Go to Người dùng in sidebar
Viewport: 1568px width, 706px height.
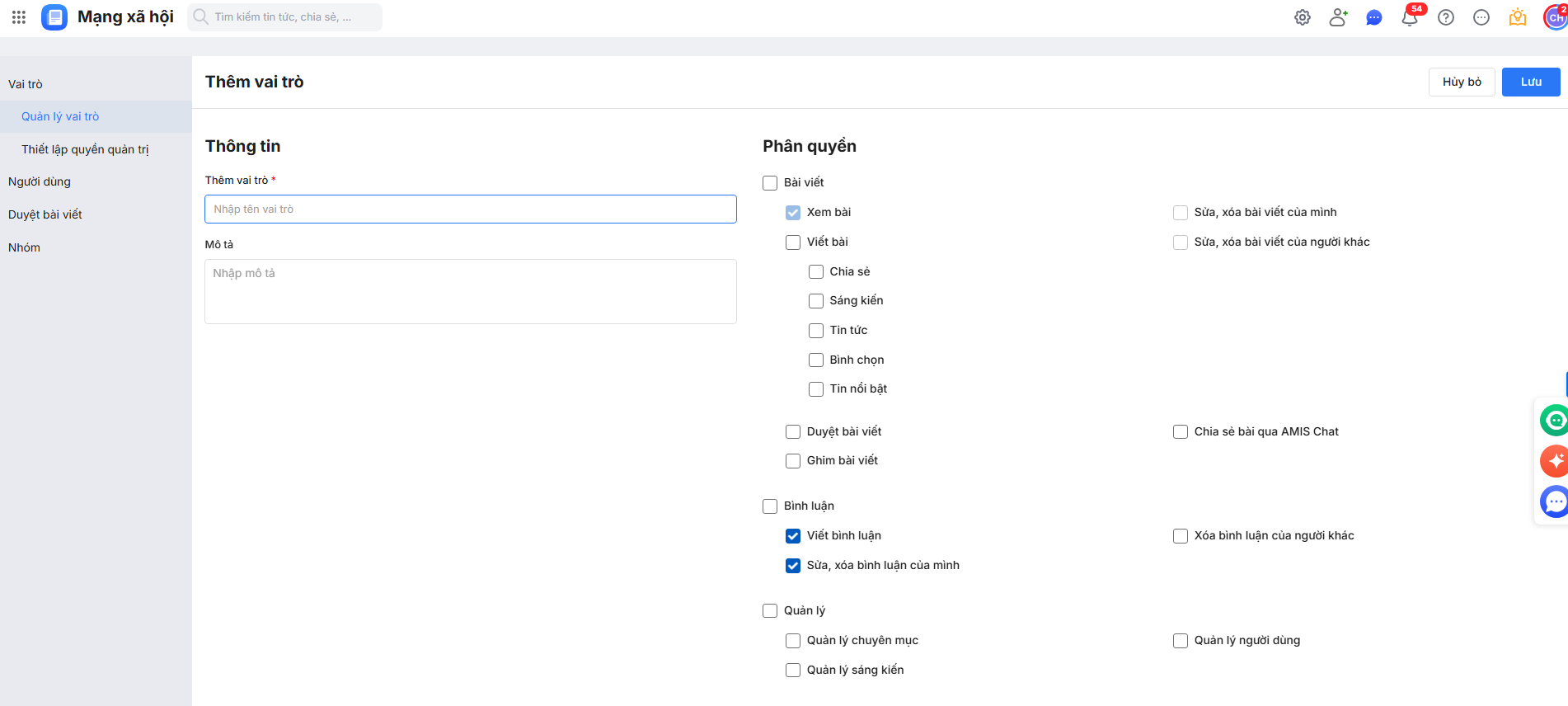coord(40,181)
